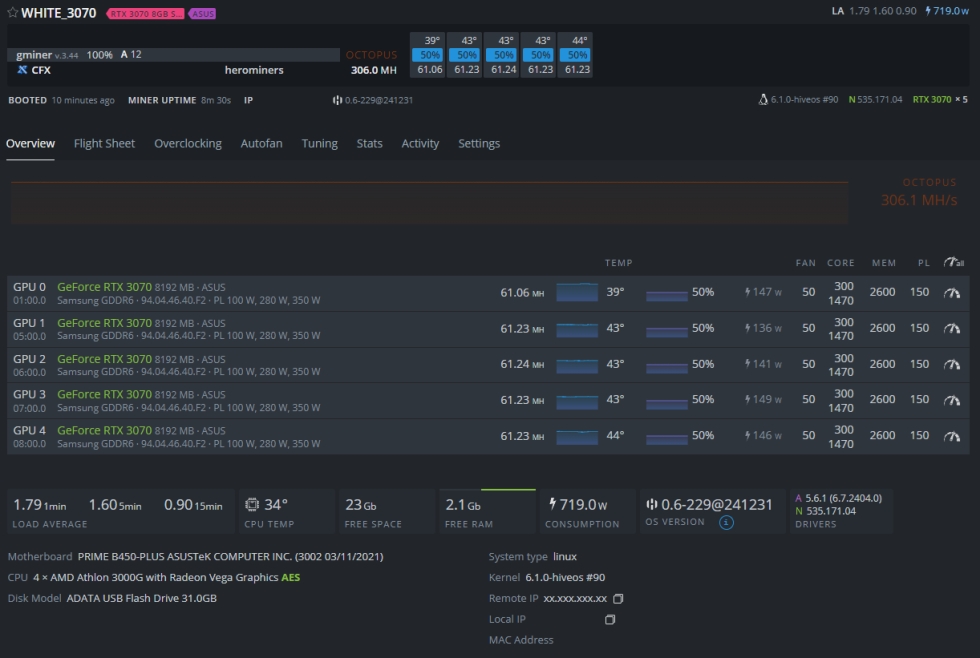The image size is (980, 658).
Task: Open overclock settings for all GPUs icon
Action: point(953,262)
